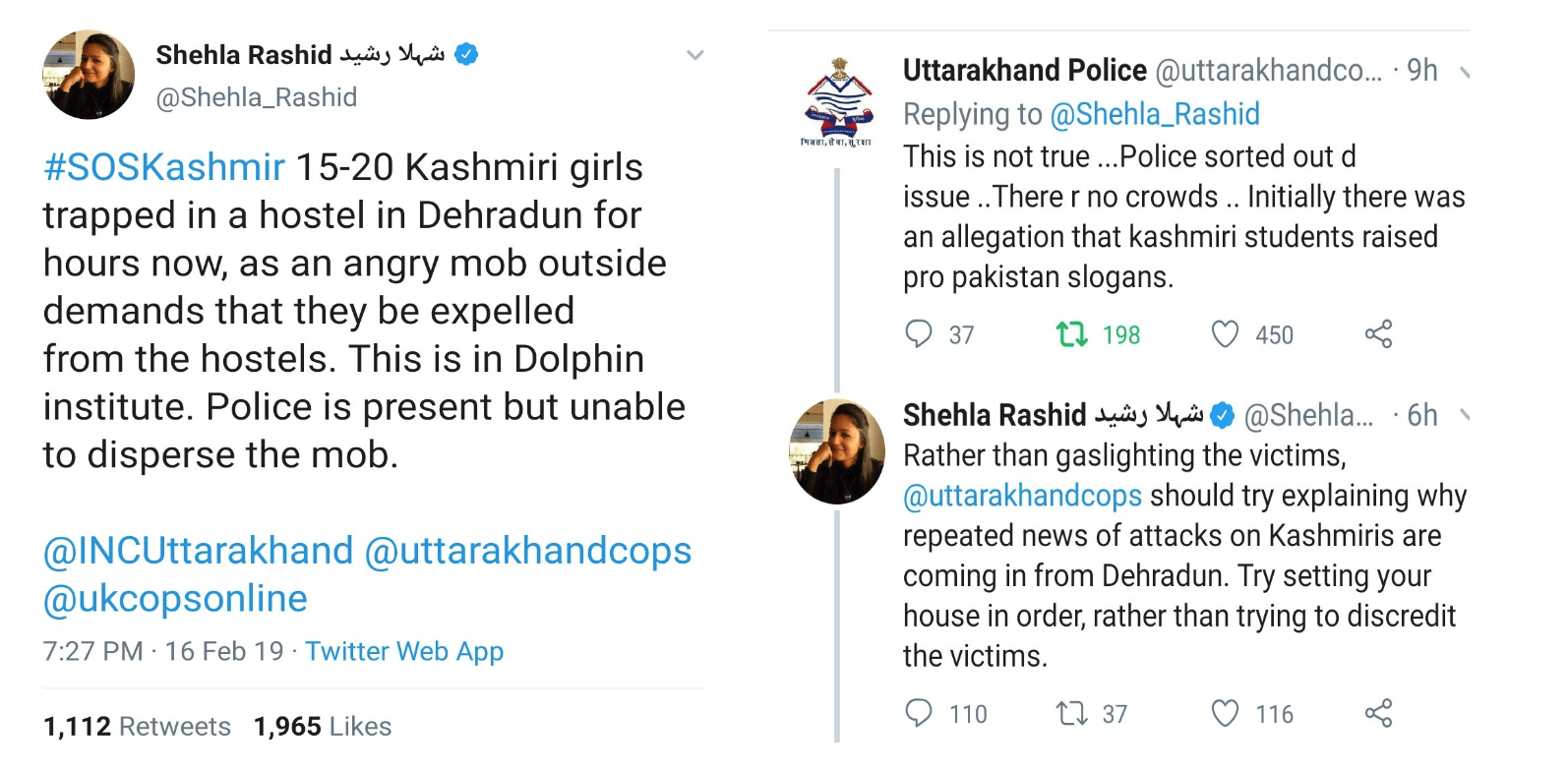This screenshot has width=1568, height=773.
Task: Open the main tweet's options chevron
Action: click(694, 55)
